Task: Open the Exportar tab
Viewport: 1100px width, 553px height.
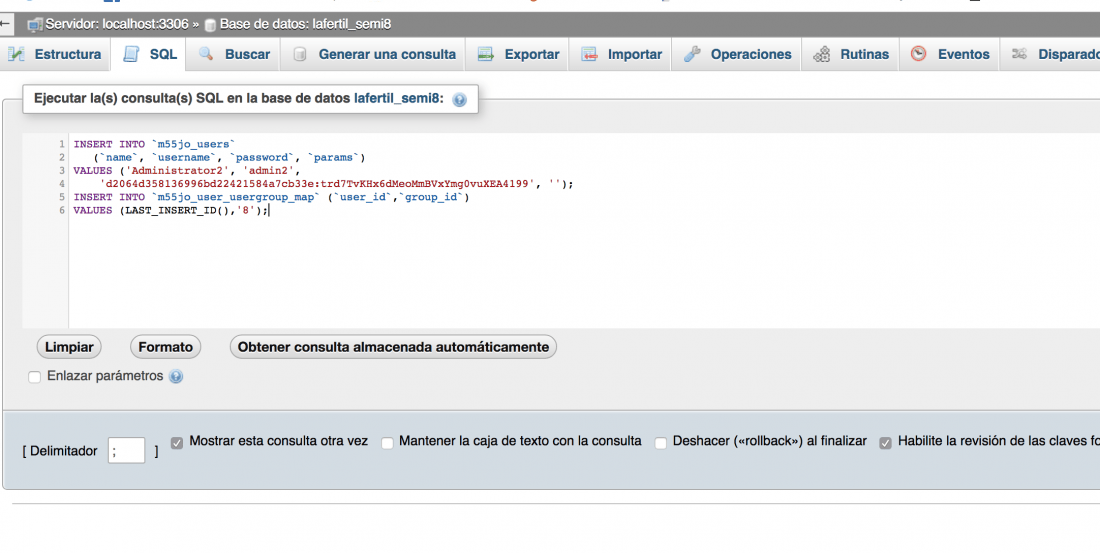Action: 518,54
